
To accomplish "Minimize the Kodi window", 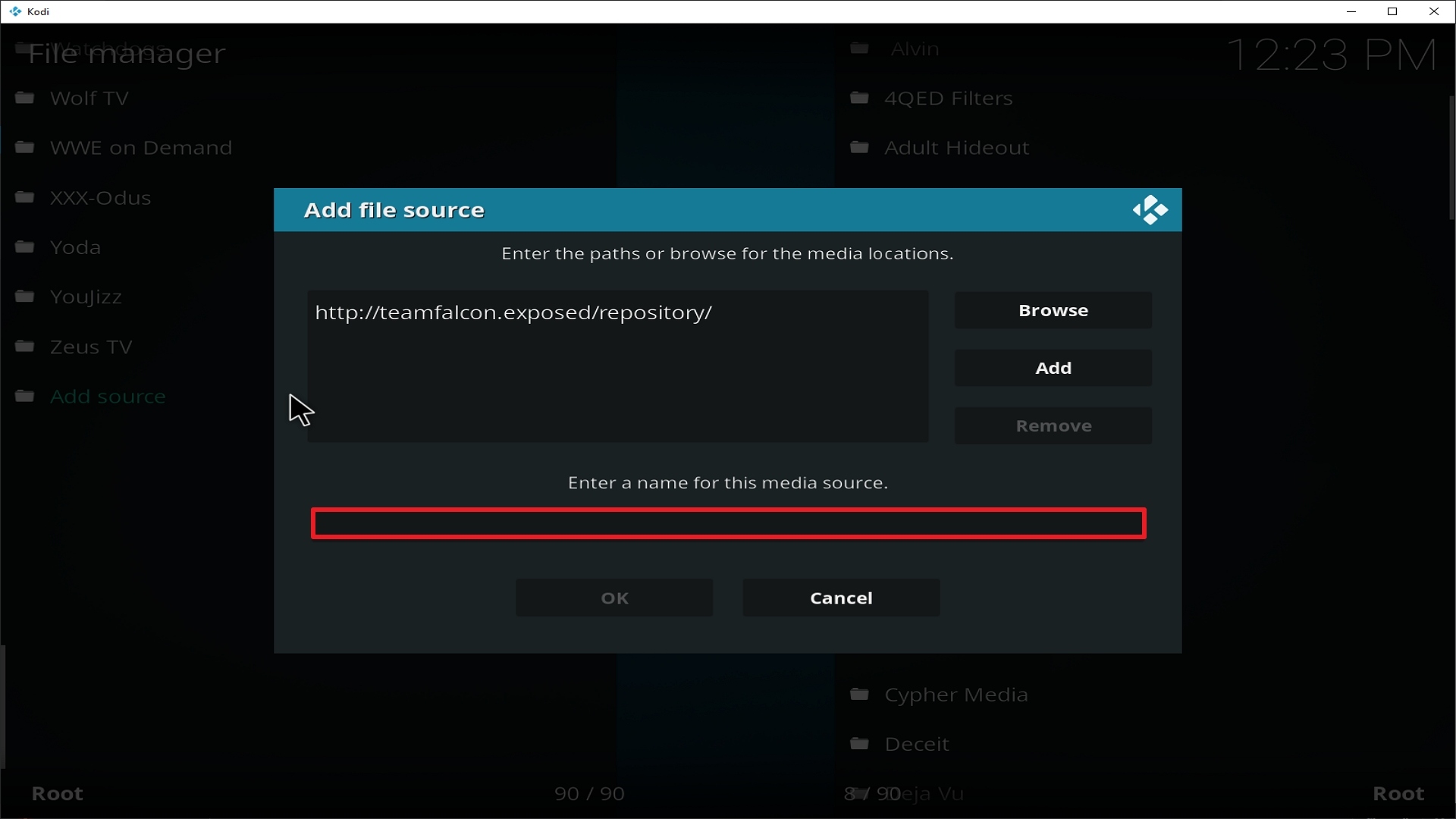I will pos(1351,11).
